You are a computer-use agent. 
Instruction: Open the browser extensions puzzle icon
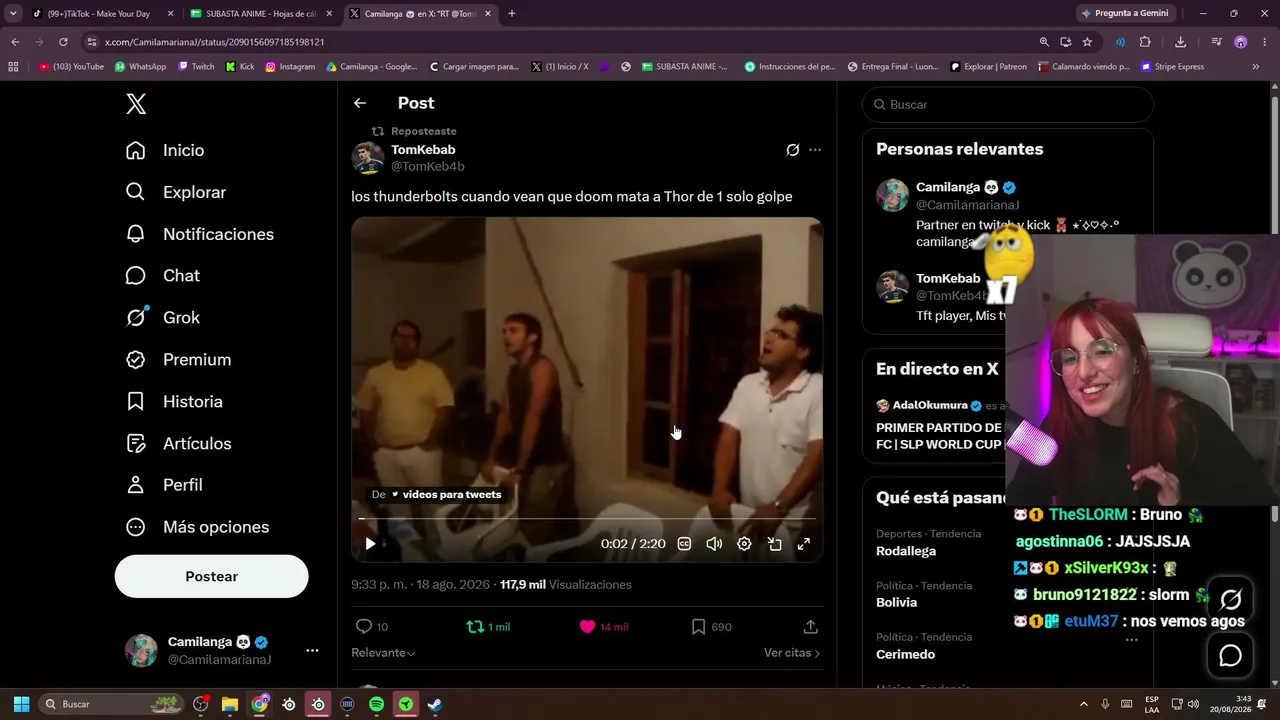(1145, 42)
